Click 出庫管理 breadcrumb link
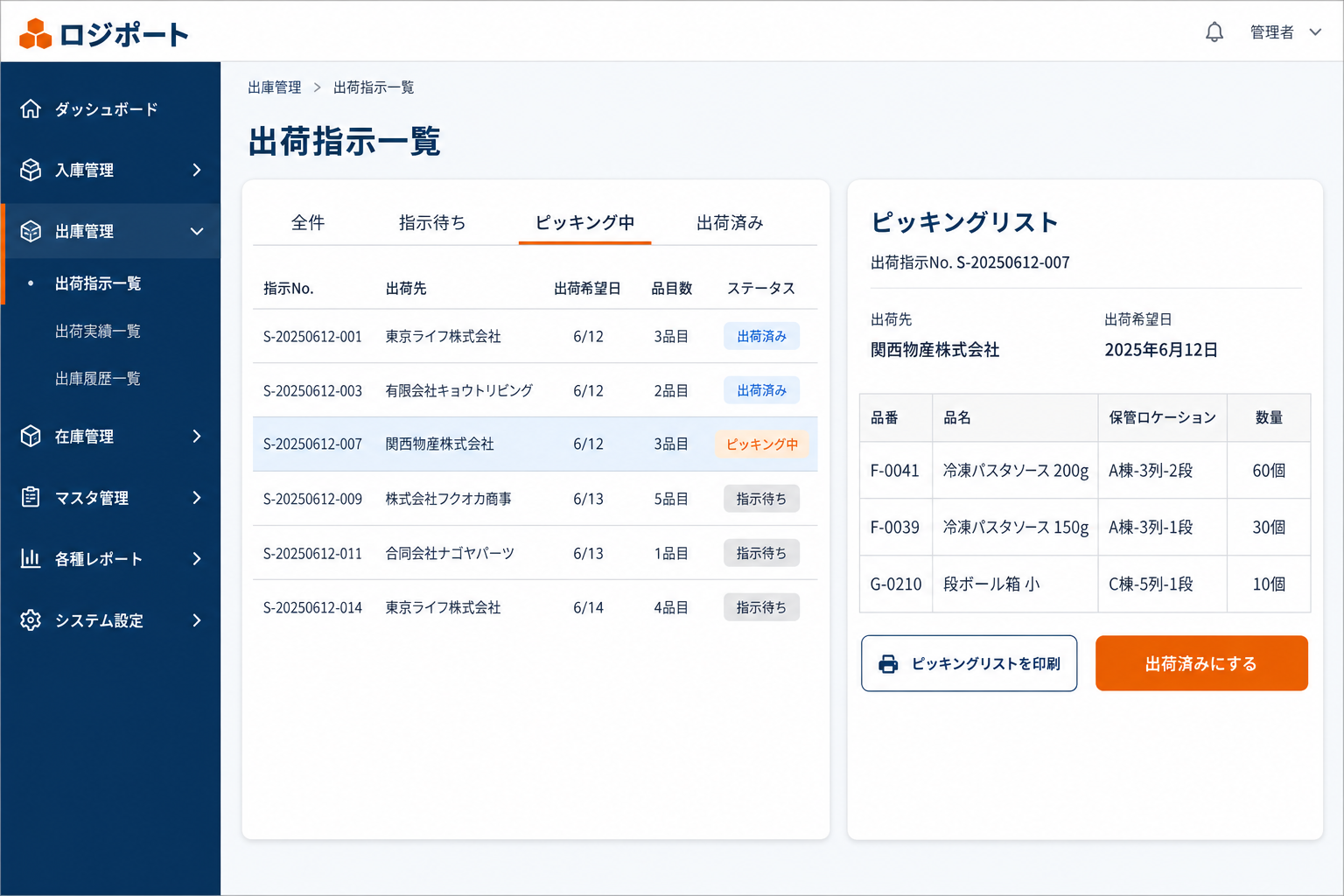Screen dimensions: 1344x896 [x=274, y=87]
